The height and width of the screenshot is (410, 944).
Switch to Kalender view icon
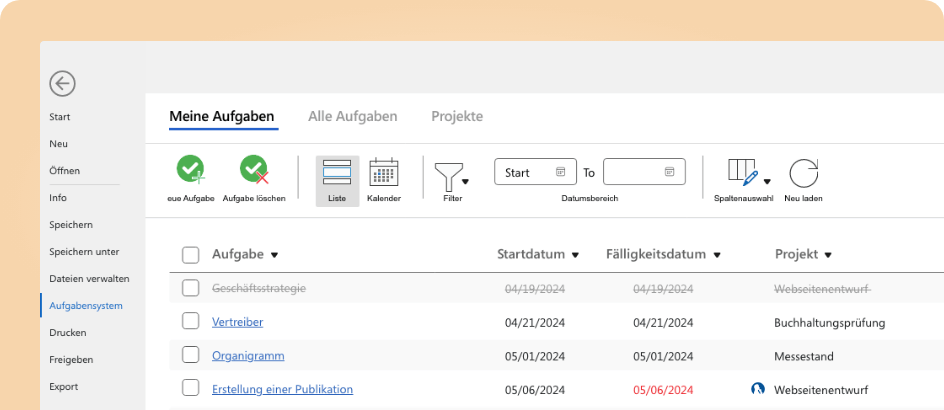[x=384, y=172]
